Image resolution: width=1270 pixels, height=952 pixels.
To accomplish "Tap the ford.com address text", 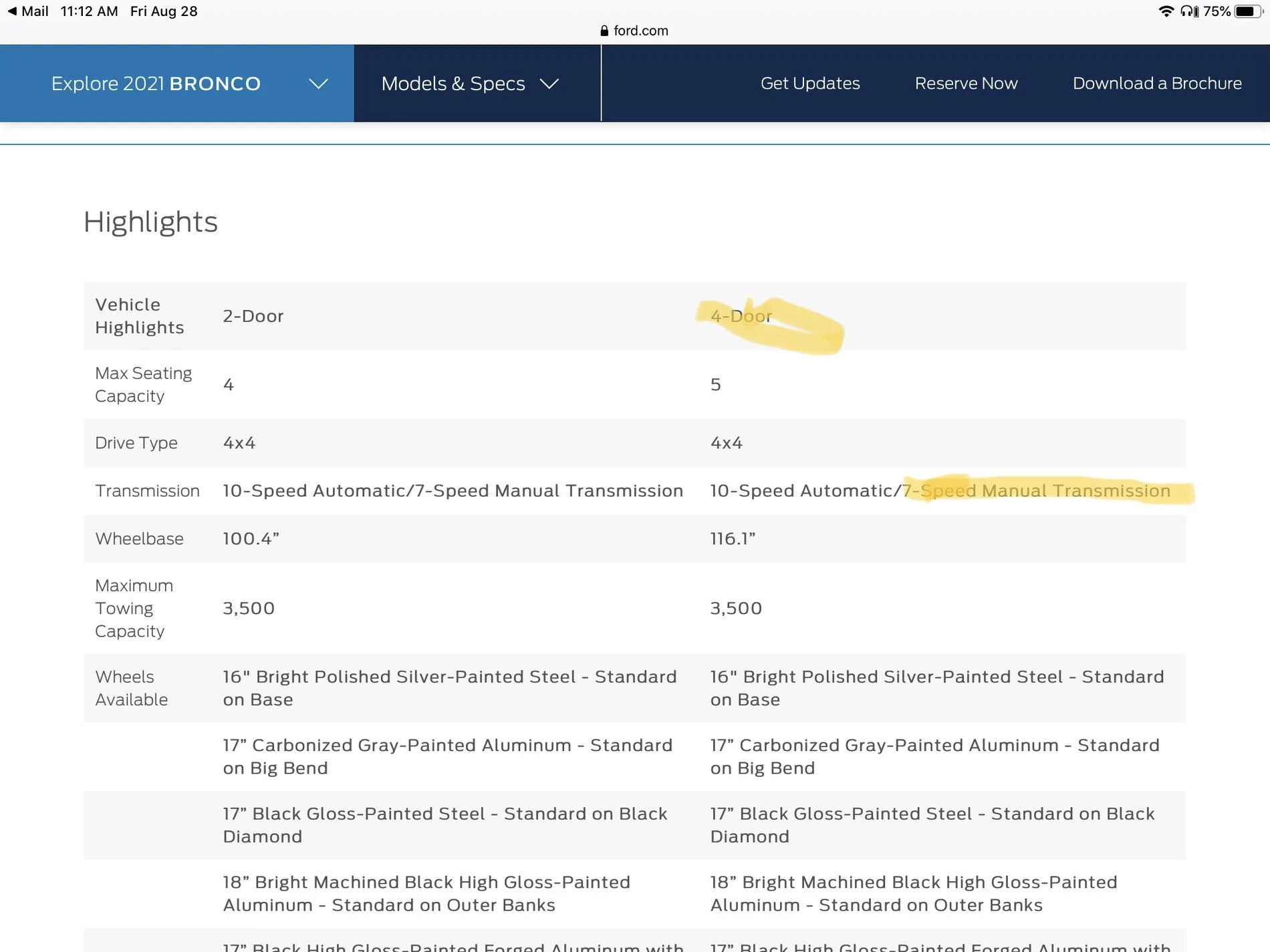I will pyautogui.click(x=640, y=31).
